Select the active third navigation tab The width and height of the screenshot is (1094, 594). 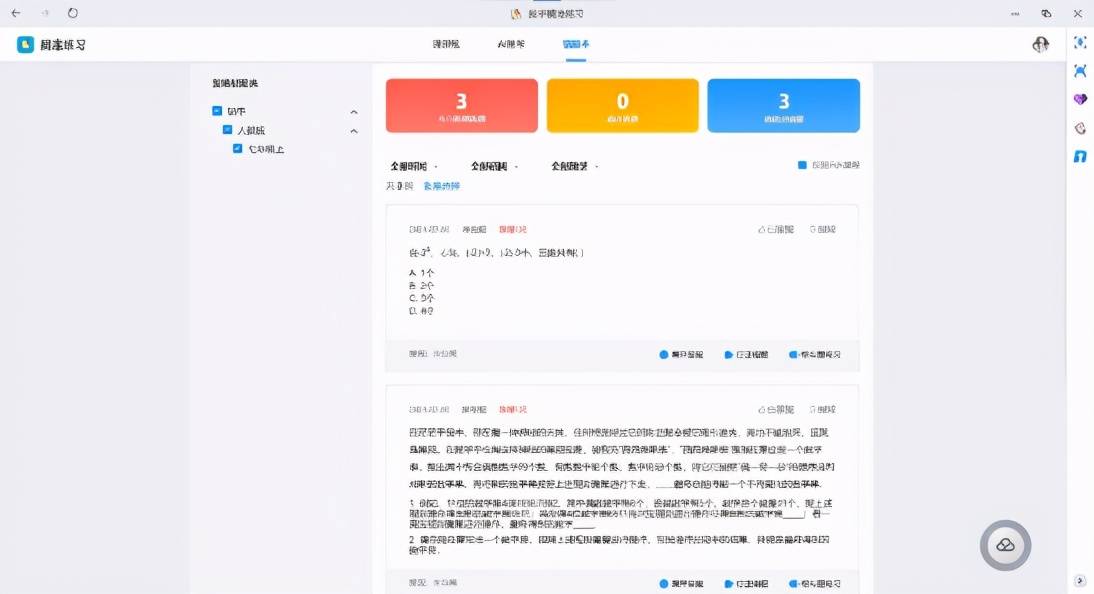click(x=576, y=44)
